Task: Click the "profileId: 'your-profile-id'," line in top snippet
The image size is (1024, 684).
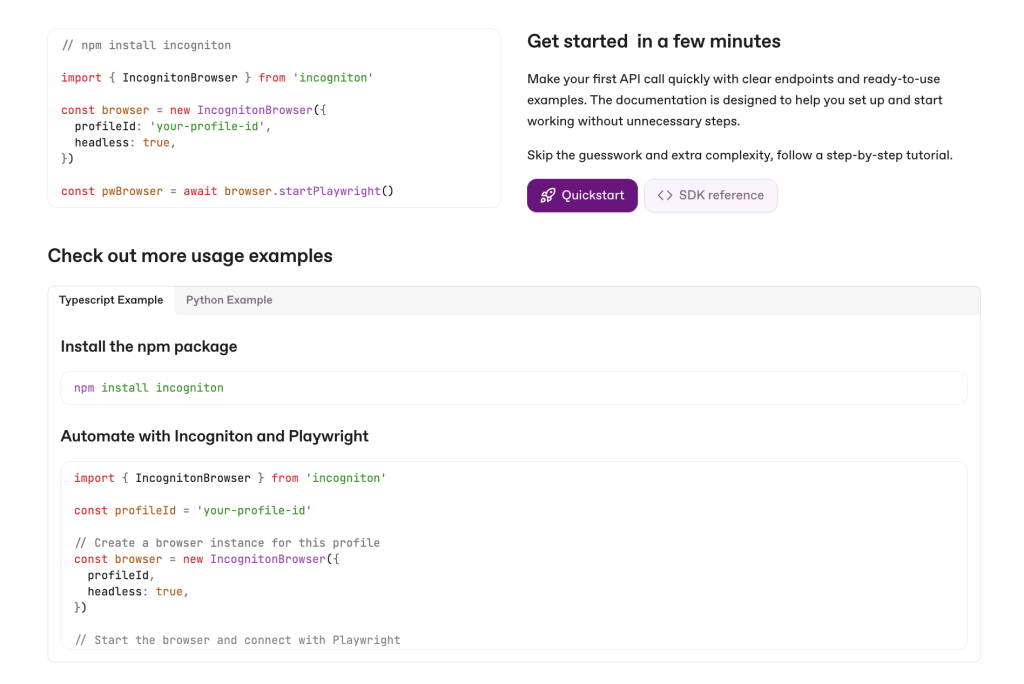Action: click(x=172, y=126)
